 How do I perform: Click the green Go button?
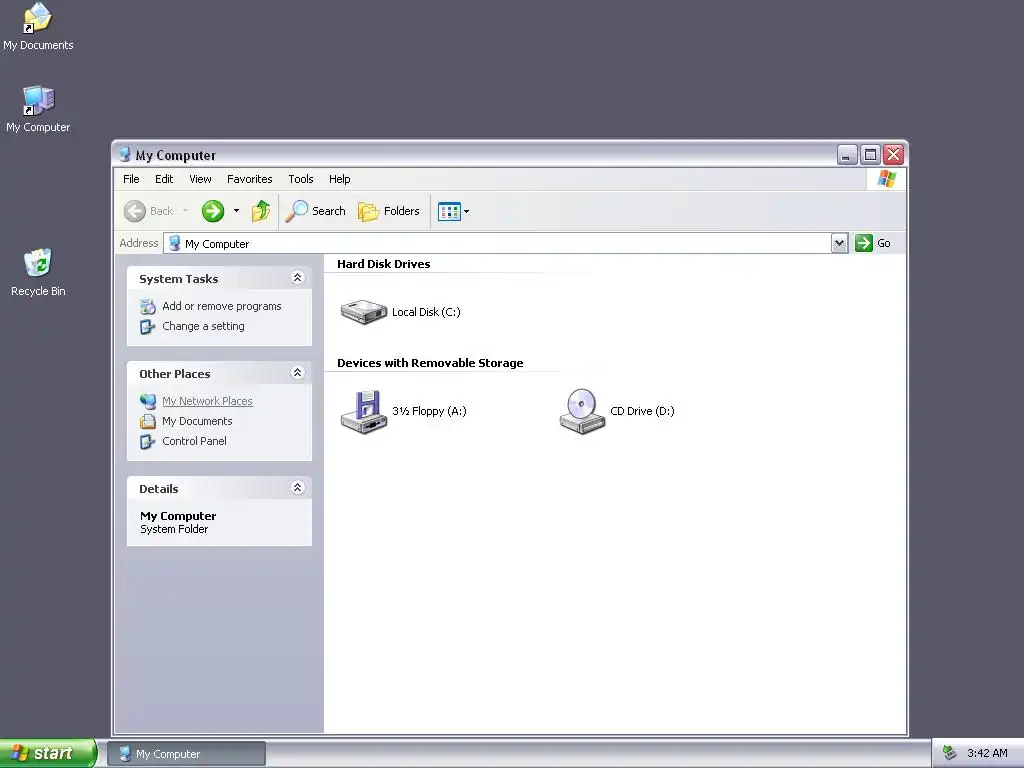point(873,243)
